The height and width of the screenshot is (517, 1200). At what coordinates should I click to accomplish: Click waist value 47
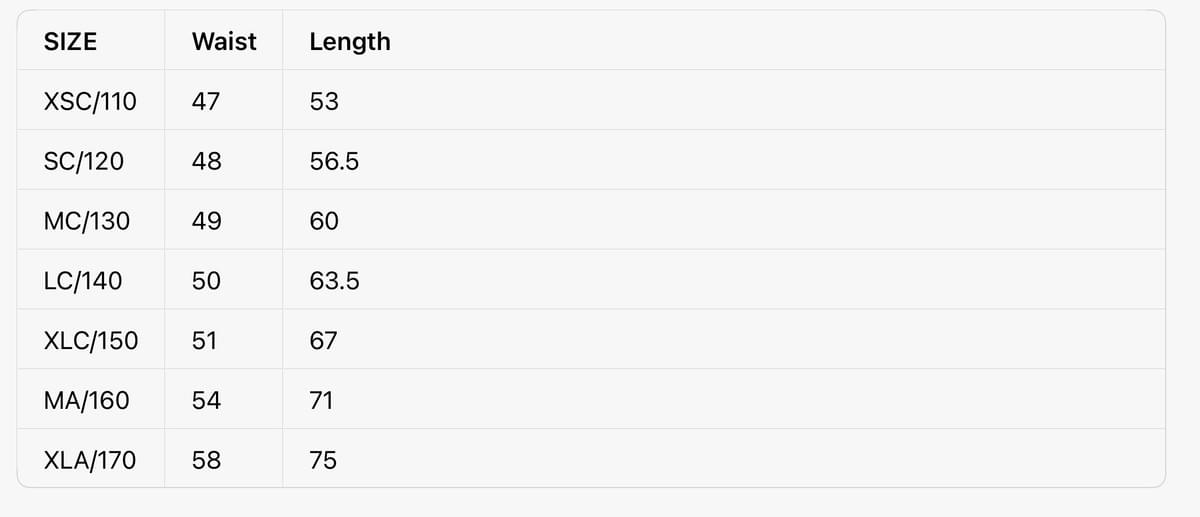[x=206, y=101]
